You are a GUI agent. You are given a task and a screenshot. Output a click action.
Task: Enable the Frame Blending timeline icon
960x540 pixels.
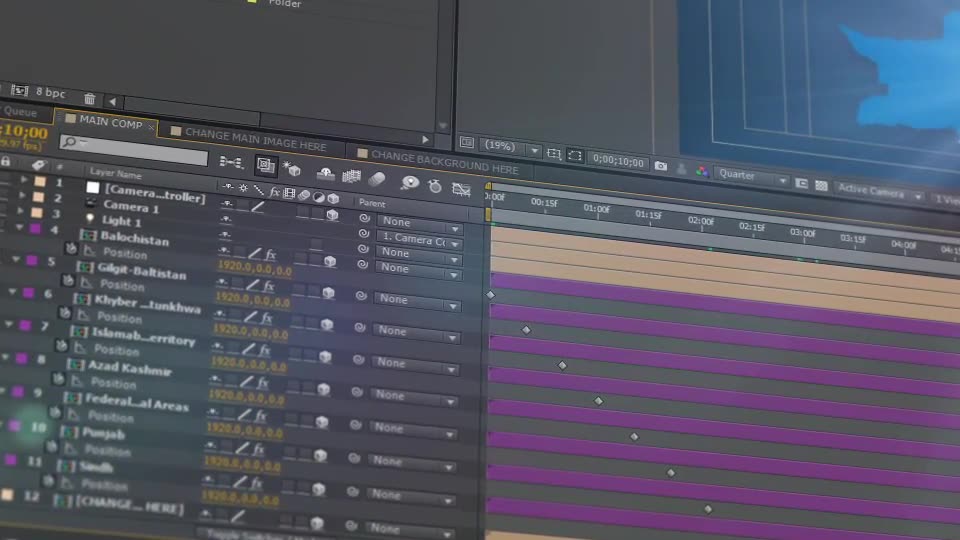[x=351, y=176]
